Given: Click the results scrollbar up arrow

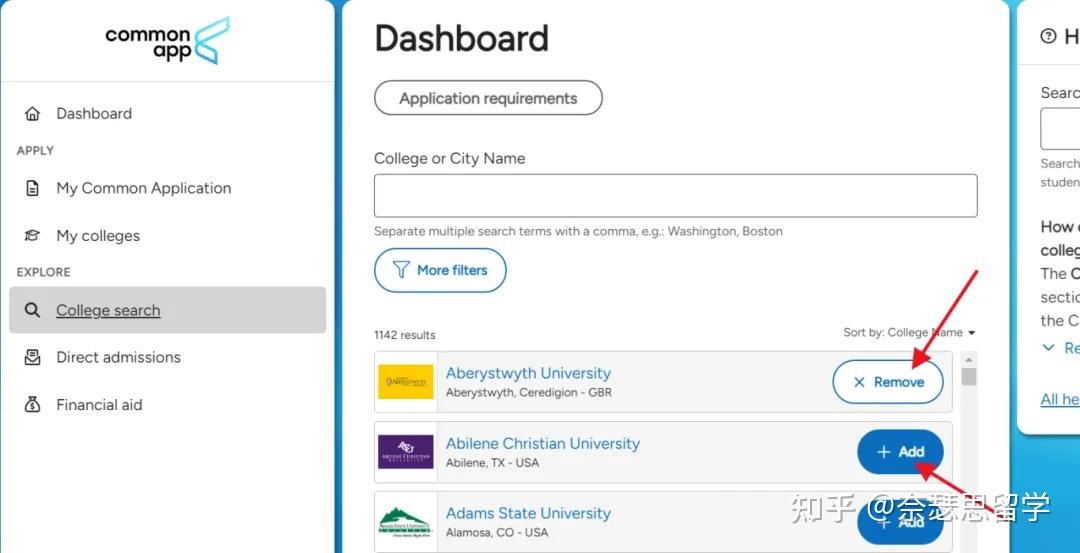Looking at the screenshot, I should coord(969,360).
